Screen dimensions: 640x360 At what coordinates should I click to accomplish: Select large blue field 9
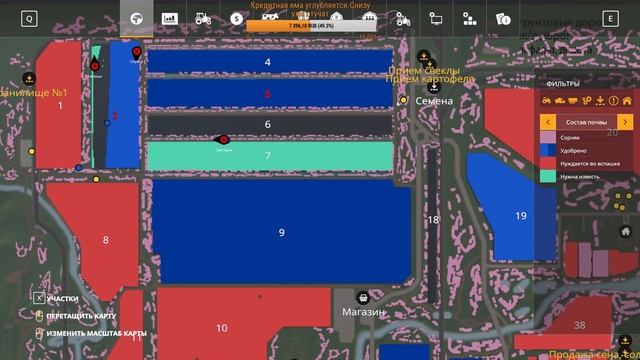pyautogui.click(x=282, y=232)
